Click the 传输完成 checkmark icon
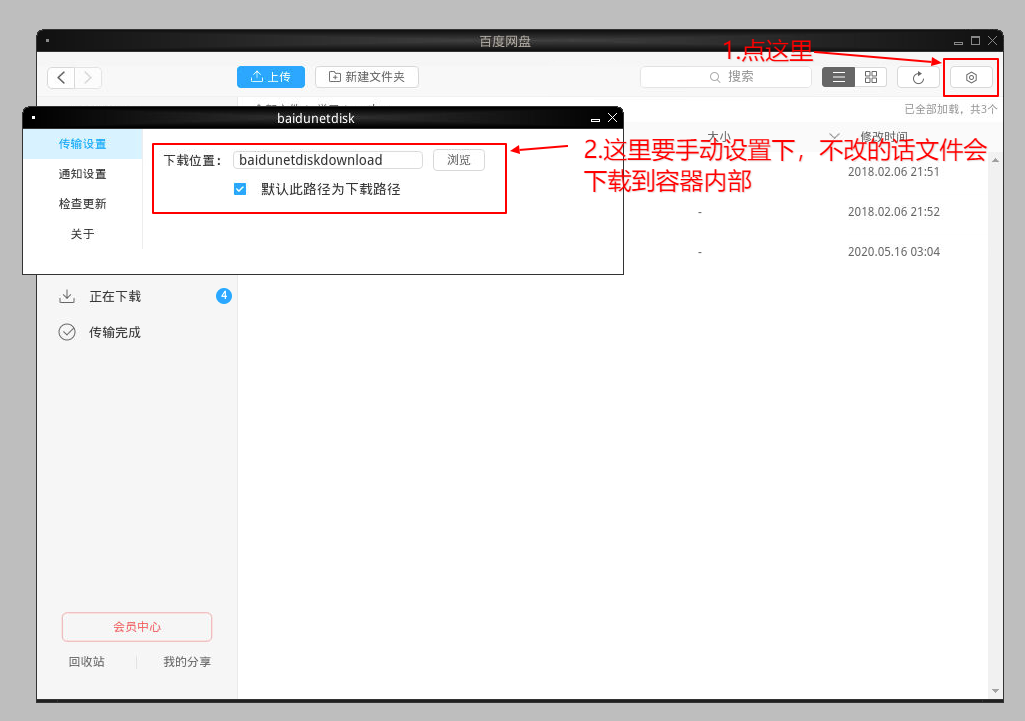The height and width of the screenshot is (721, 1025). click(x=67, y=332)
